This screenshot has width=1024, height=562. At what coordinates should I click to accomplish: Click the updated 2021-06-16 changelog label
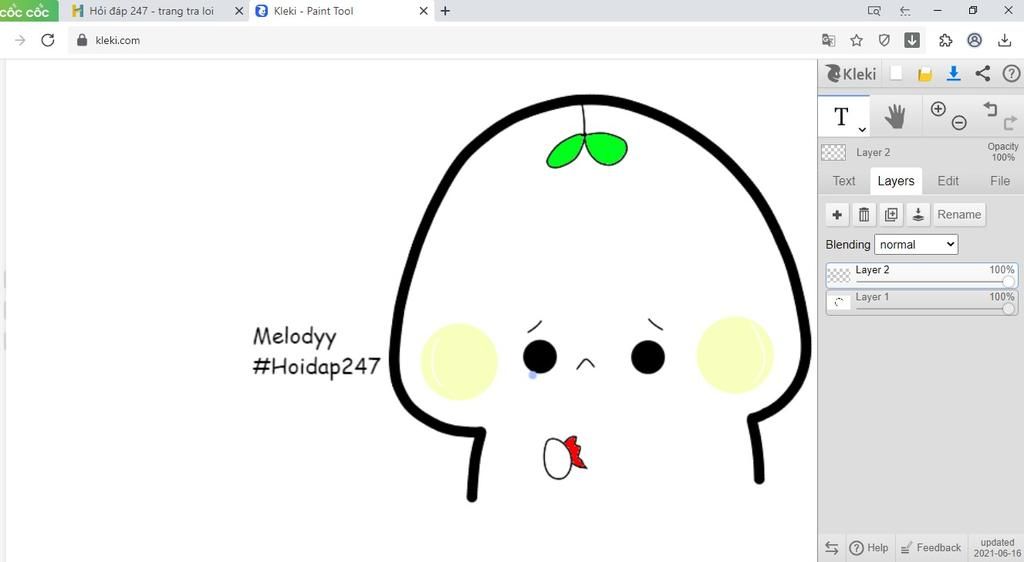(x=997, y=548)
